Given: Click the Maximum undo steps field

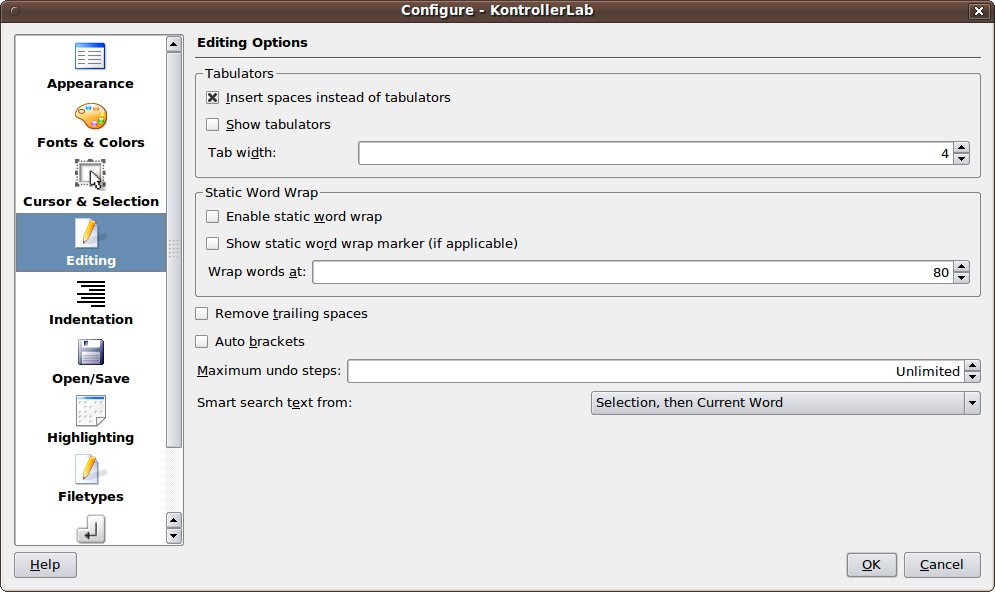Looking at the screenshot, I should (x=654, y=371).
